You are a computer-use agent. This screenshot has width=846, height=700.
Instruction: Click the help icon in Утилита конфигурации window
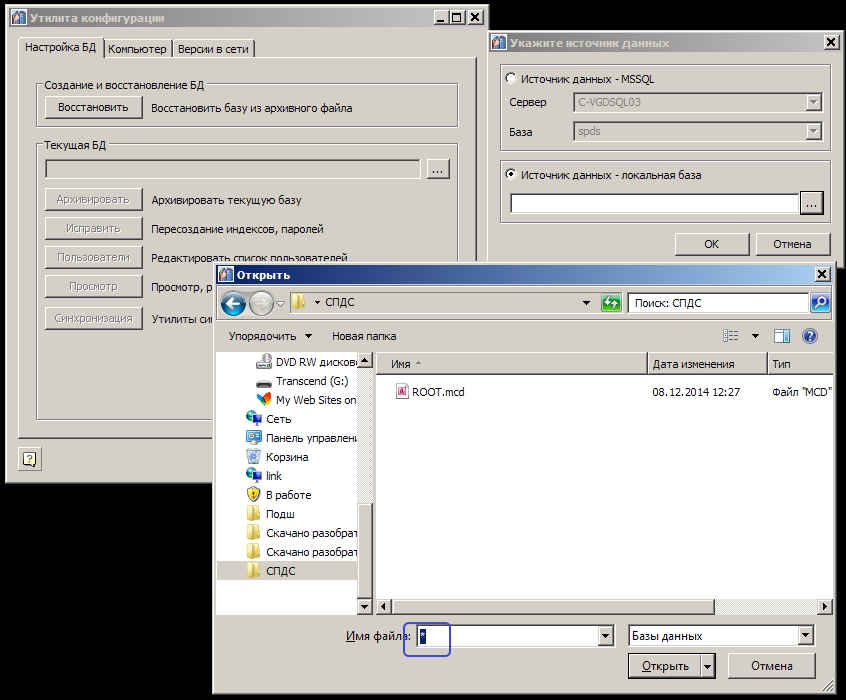(x=28, y=460)
